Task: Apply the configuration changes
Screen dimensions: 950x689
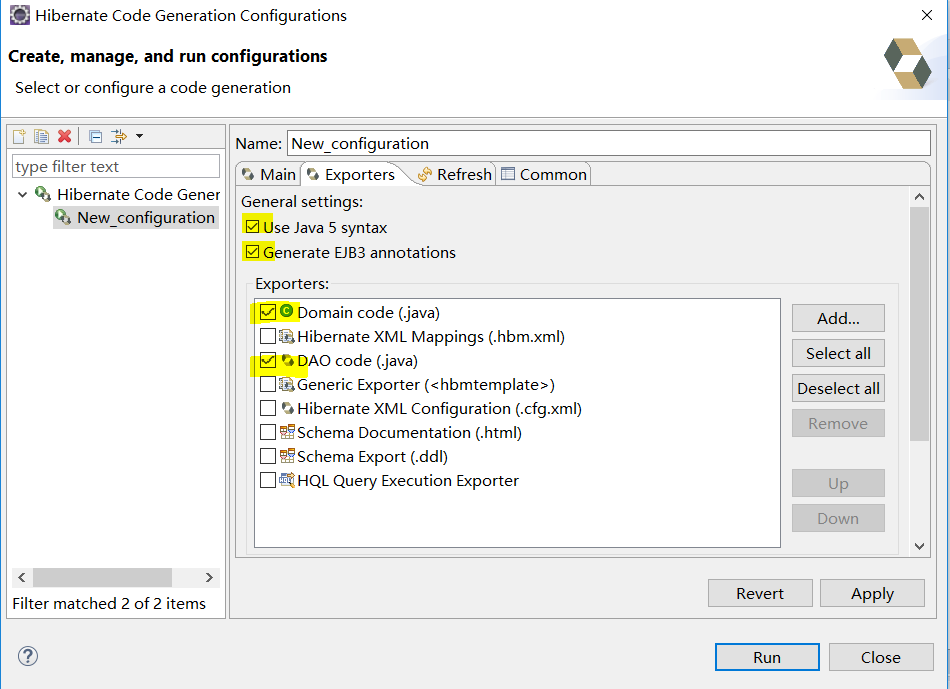Action: 872,593
